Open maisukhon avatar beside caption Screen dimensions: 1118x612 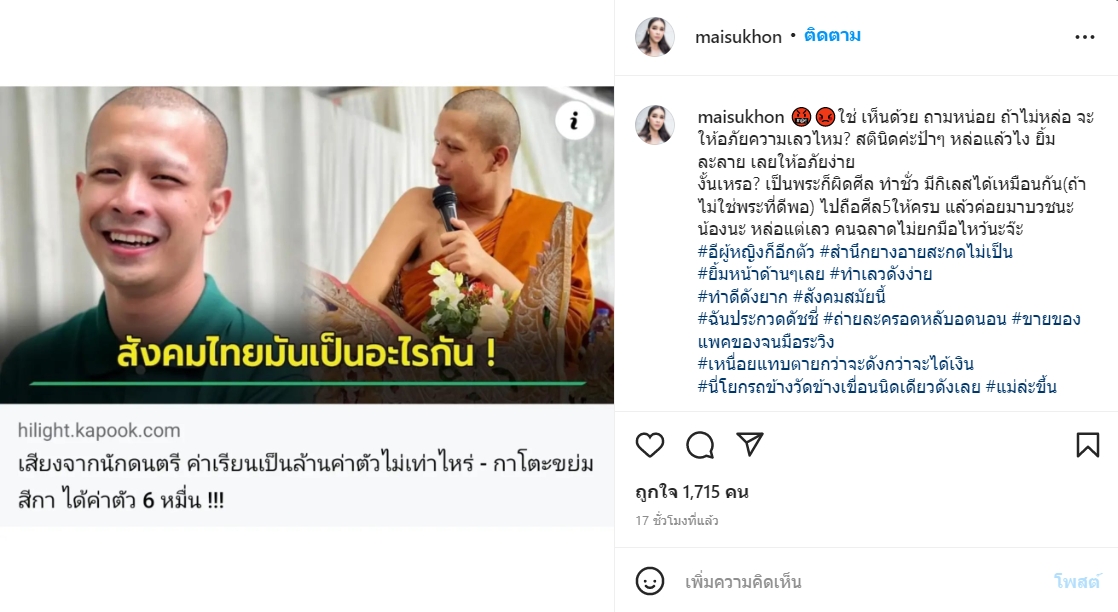click(x=655, y=124)
